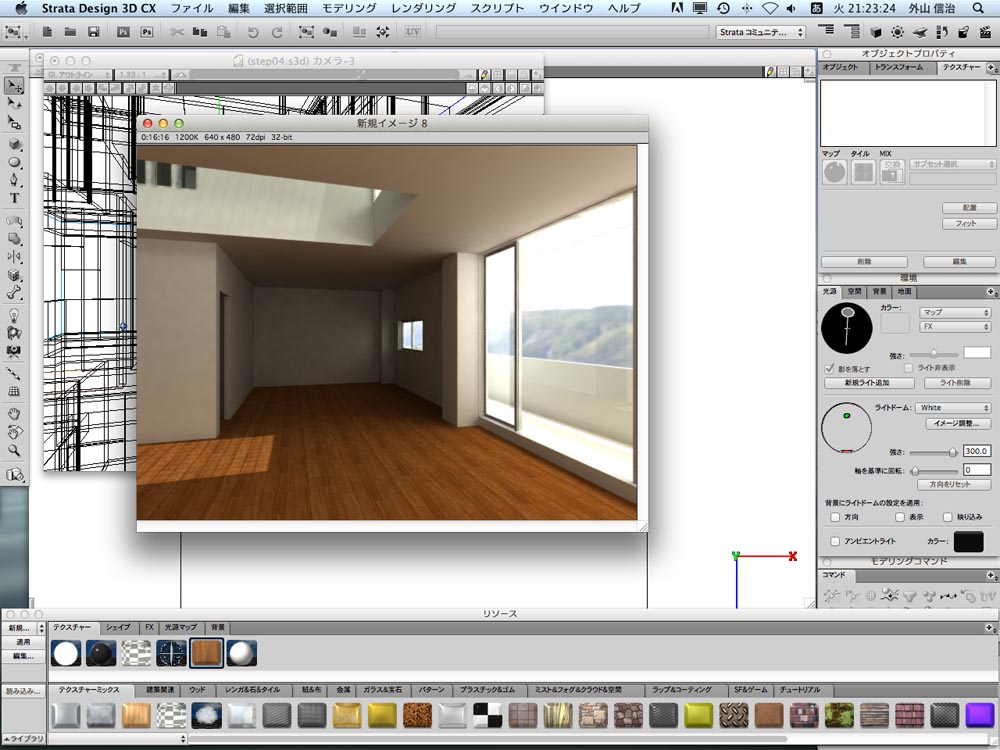Open the 1.33:1 aspect ratio dropdown
1000x750 pixels.
(142, 75)
